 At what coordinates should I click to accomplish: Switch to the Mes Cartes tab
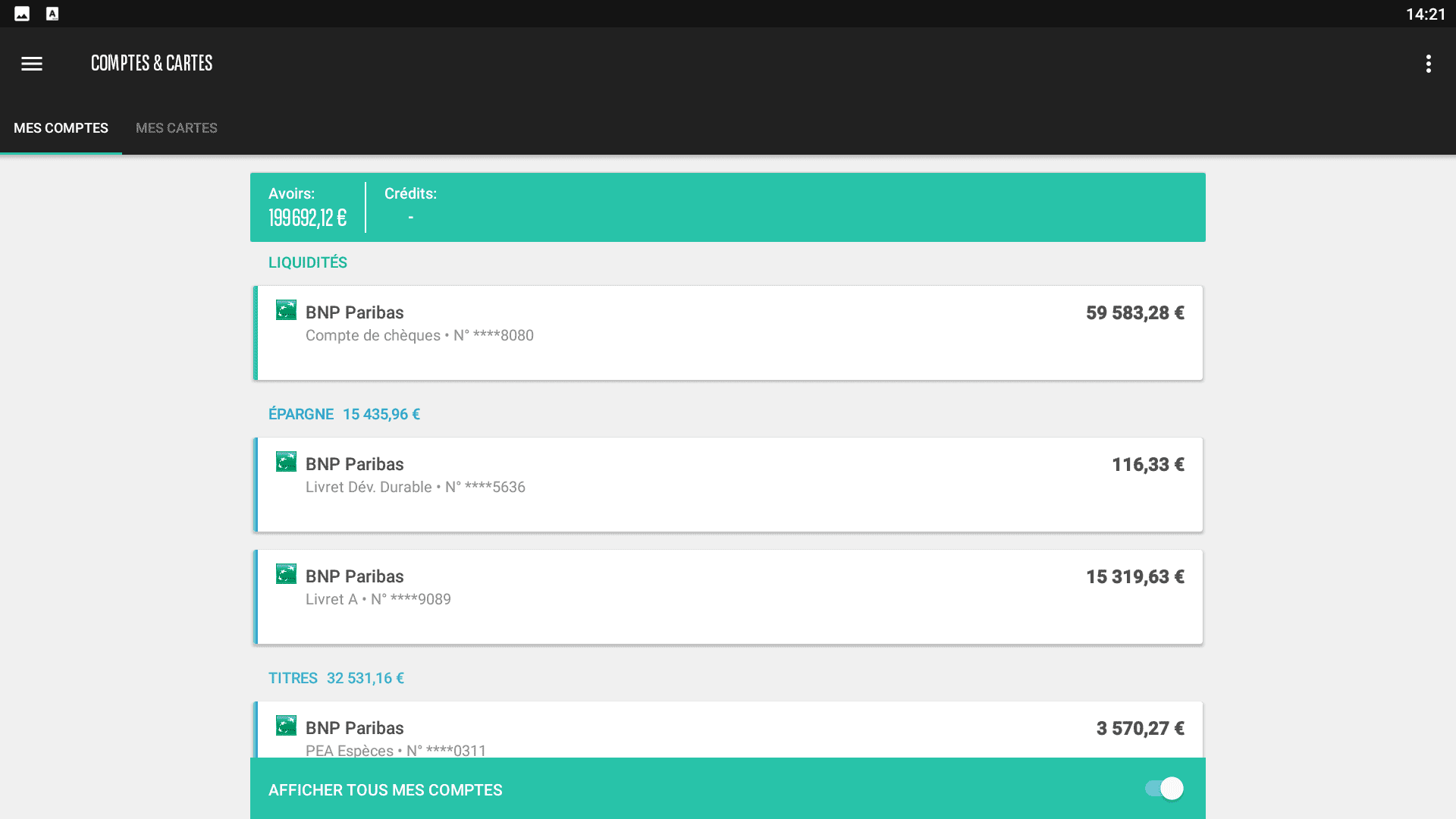point(176,128)
